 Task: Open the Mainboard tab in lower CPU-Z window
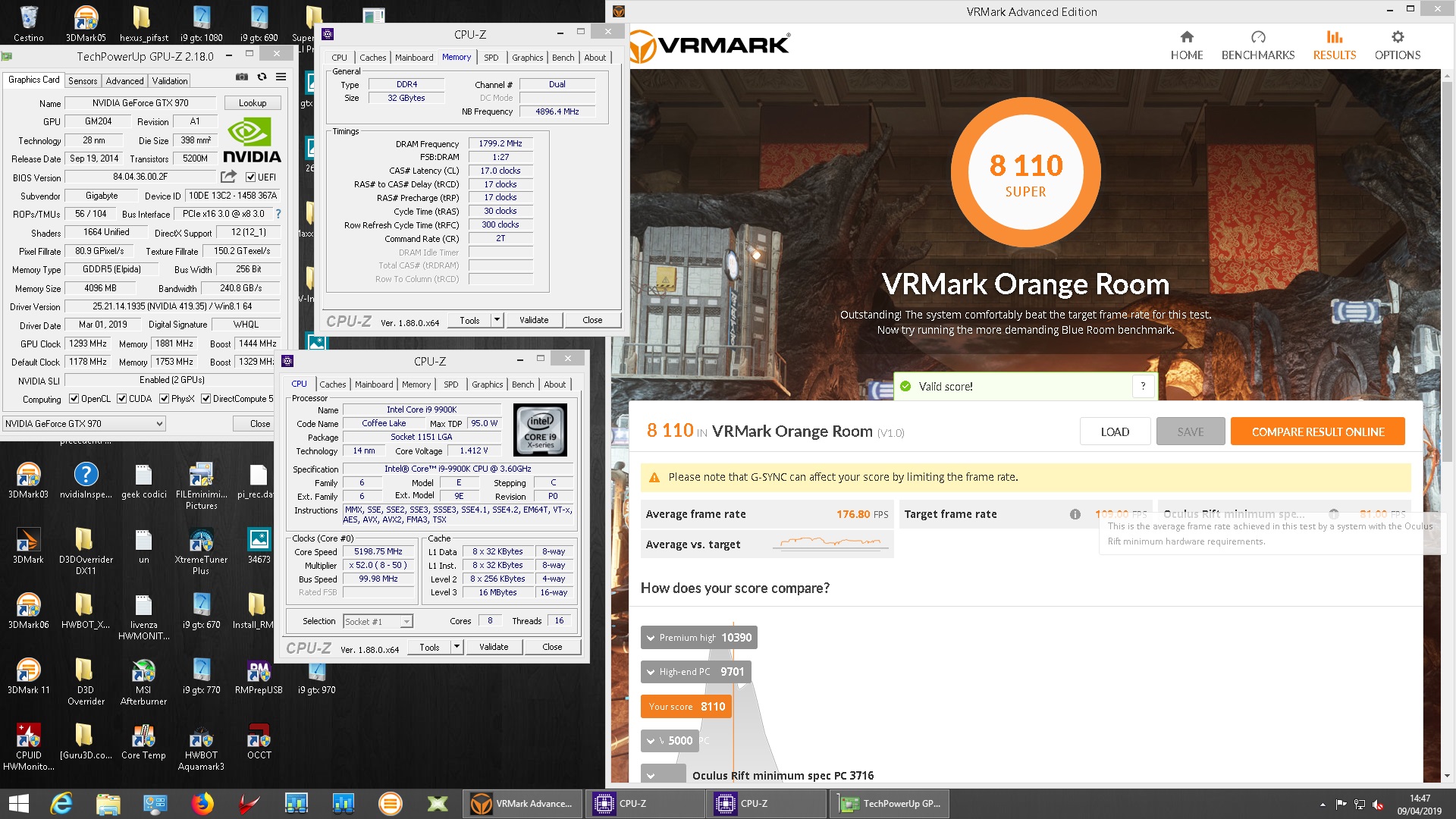[x=374, y=384]
